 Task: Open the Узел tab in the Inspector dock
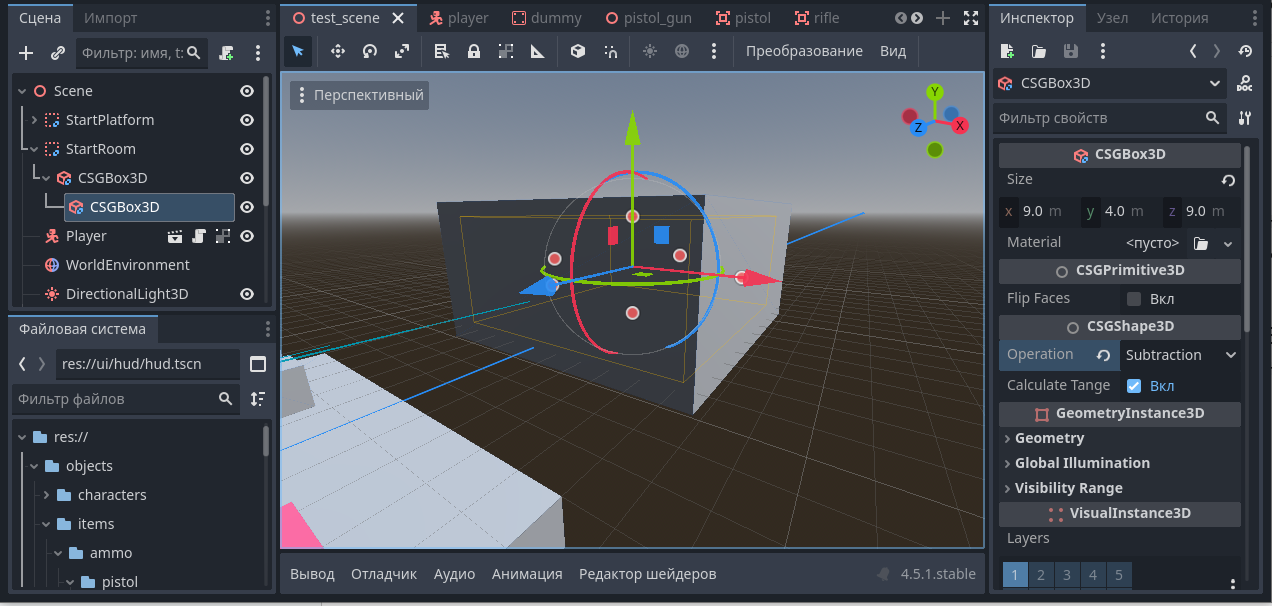point(1112,18)
